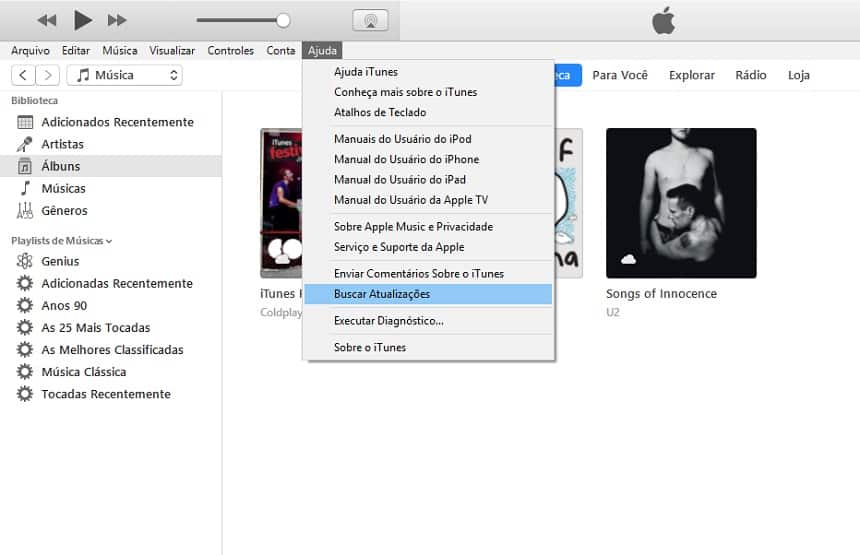Open the Música media type dropdown
The width and height of the screenshot is (860, 555).
tap(125, 75)
